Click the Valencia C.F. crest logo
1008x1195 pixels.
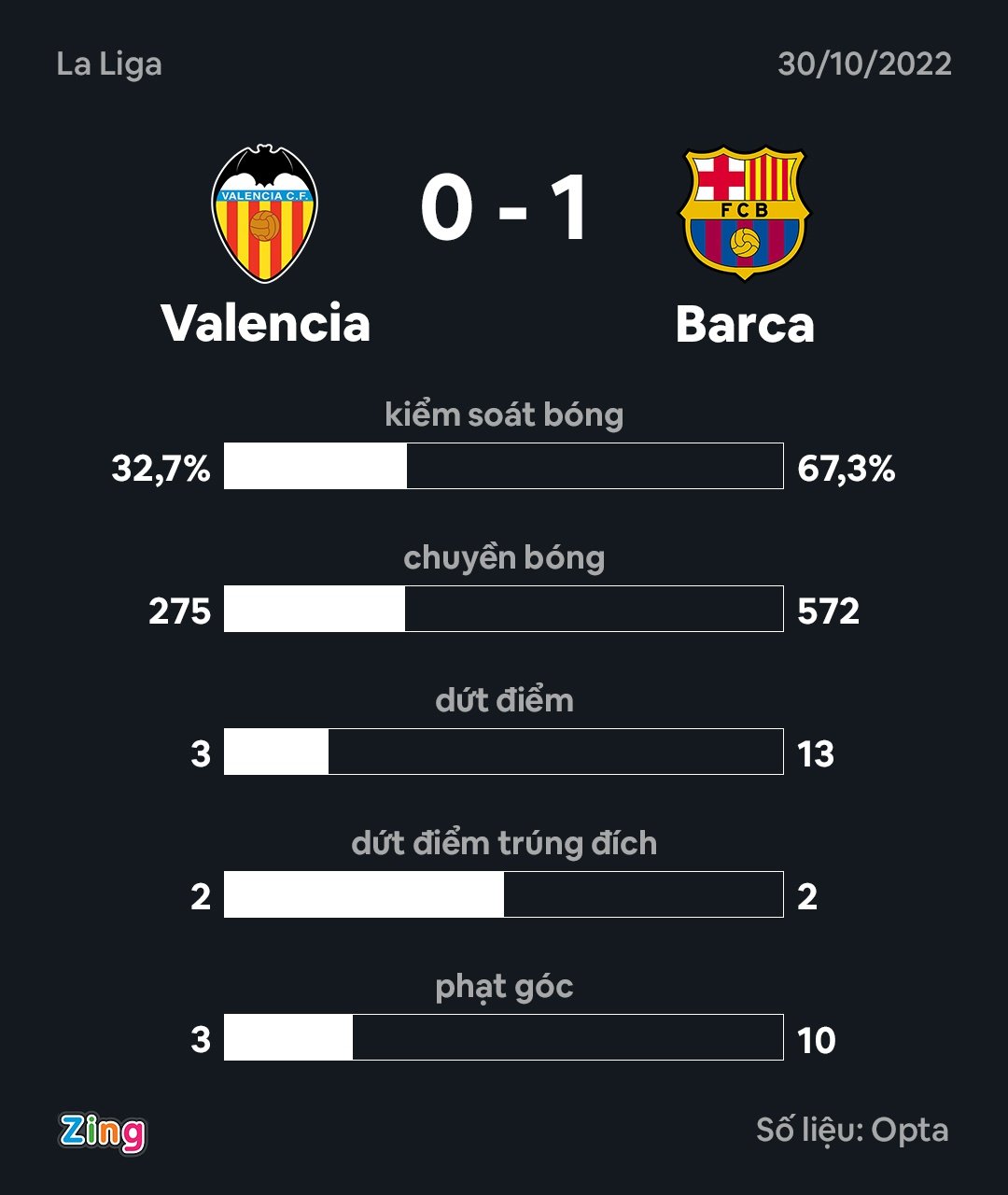[x=265, y=214]
